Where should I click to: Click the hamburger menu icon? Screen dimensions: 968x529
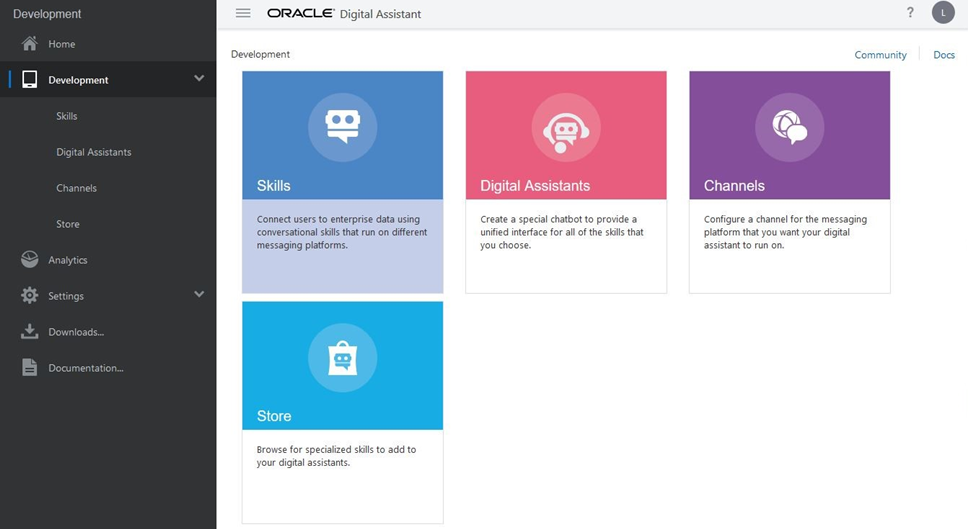pyautogui.click(x=243, y=13)
